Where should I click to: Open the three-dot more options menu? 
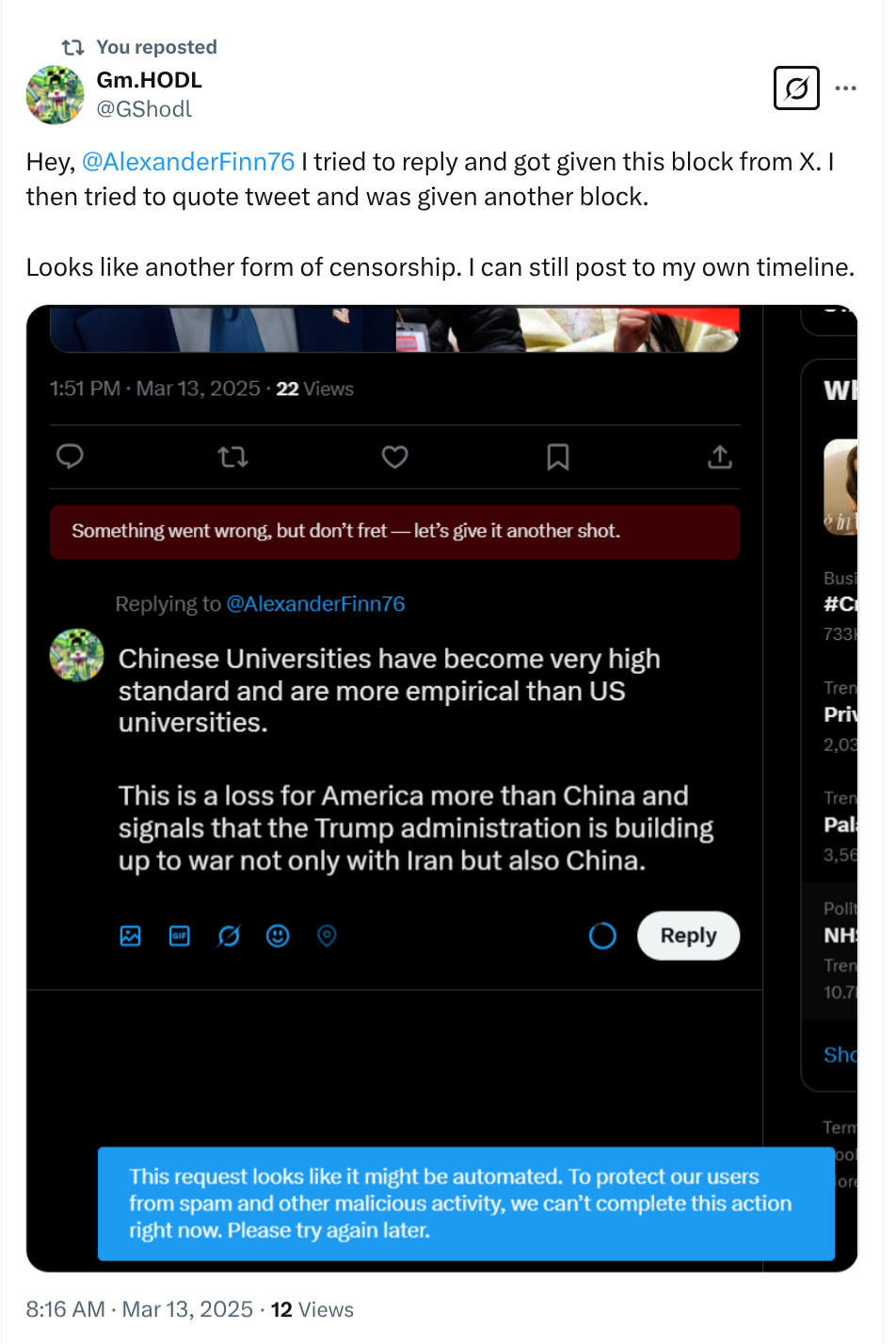pyautogui.click(x=846, y=88)
